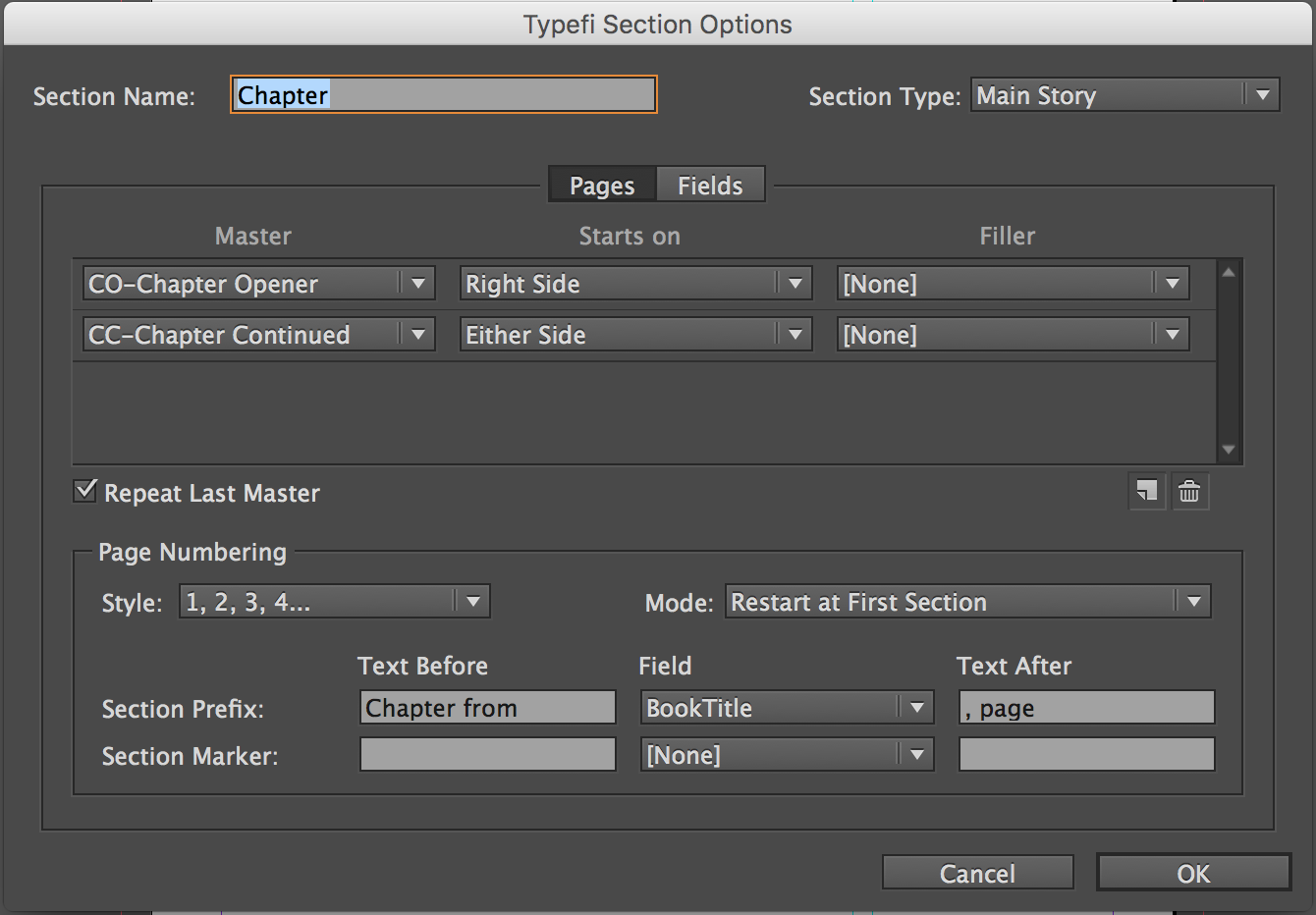
Task: Click the Section Prefix Text Before field
Action: click(488, 708)
